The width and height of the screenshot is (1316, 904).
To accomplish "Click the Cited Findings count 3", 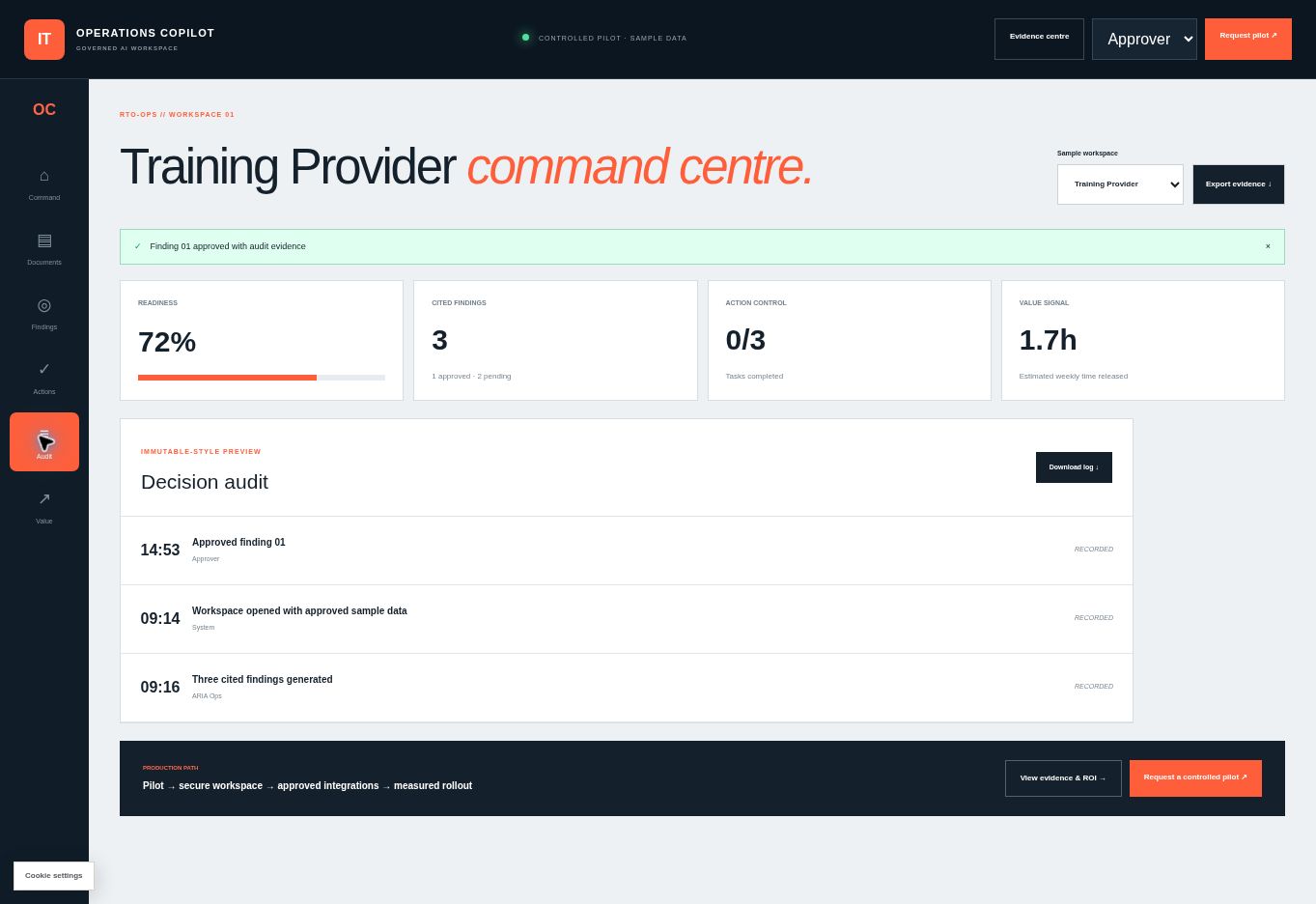I will click(440, 340).
